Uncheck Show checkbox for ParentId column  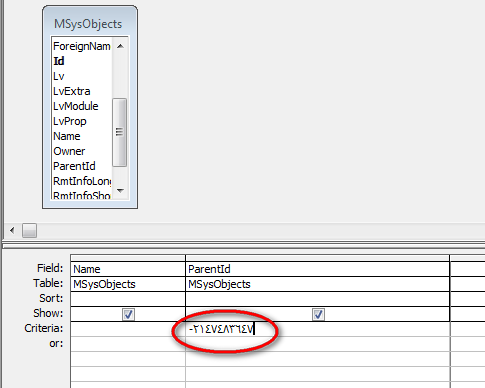(x=318, y=314)
